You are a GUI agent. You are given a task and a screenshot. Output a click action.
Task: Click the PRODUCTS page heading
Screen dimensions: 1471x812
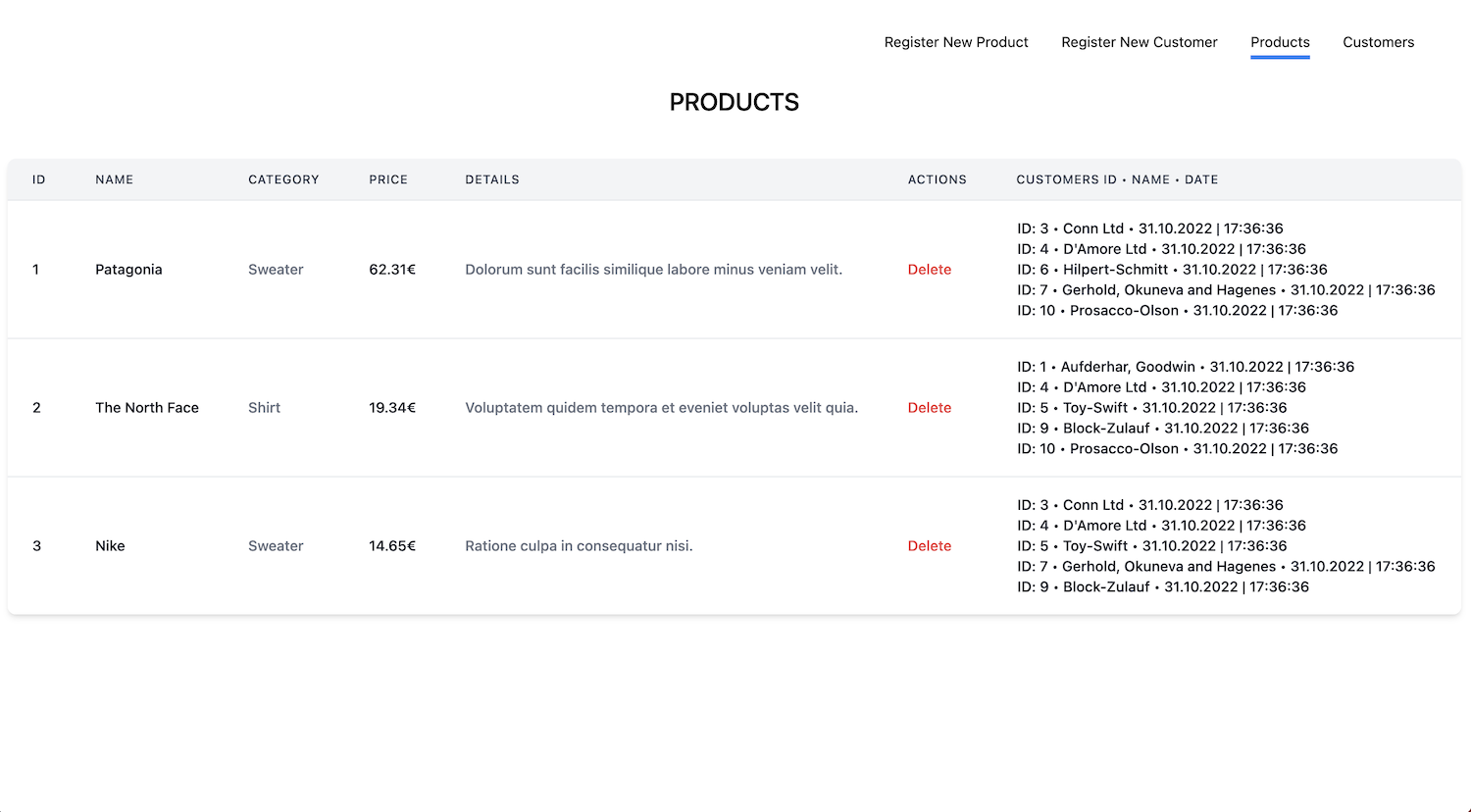coord(735,102)
